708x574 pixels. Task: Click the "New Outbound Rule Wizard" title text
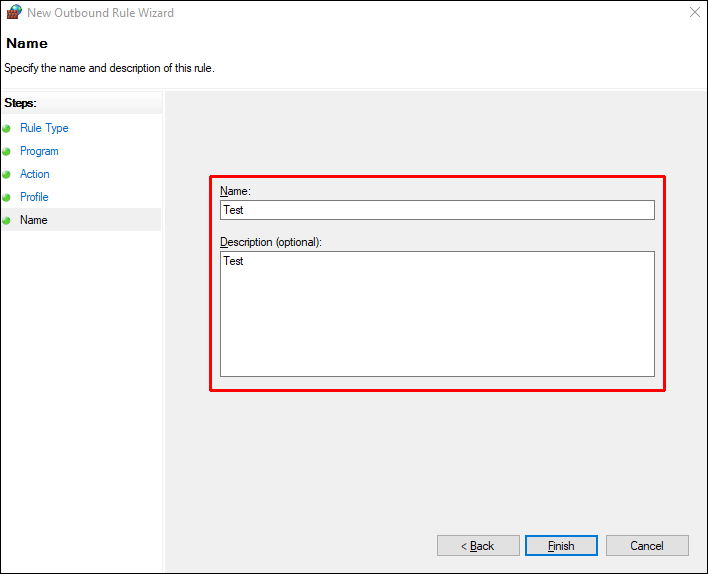pos(100,13)
